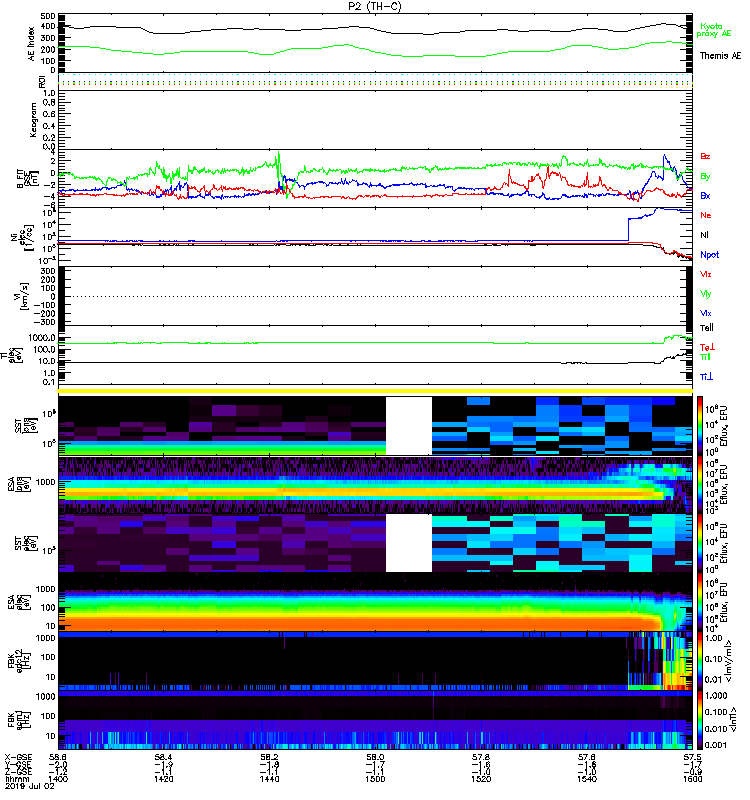Click the Keogram axis label
This screenshot has width=750, height=800.
click(33, 119)
